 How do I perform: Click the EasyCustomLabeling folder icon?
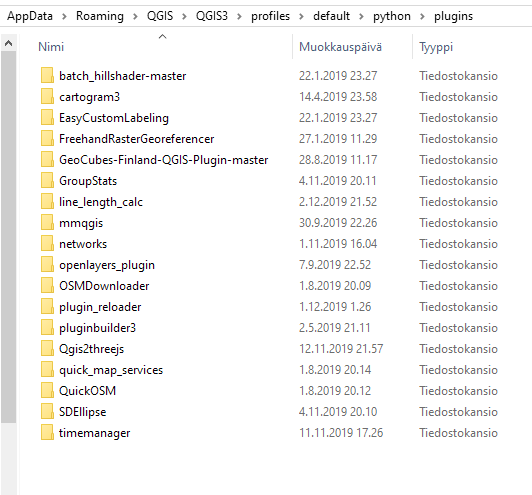[x=47, y=117]
